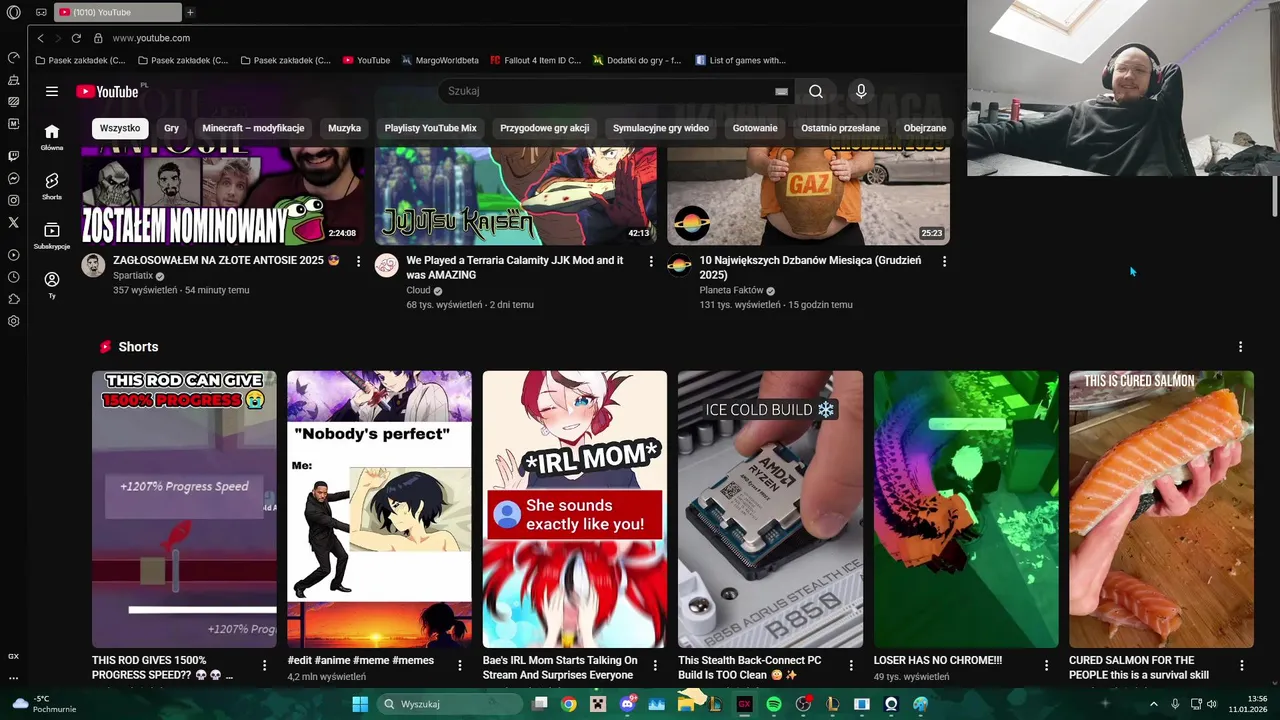Image resolution: width=1280 pixels, height=720 pixels.
Task: Reload the YouTube page
Action: click(75, 38)
